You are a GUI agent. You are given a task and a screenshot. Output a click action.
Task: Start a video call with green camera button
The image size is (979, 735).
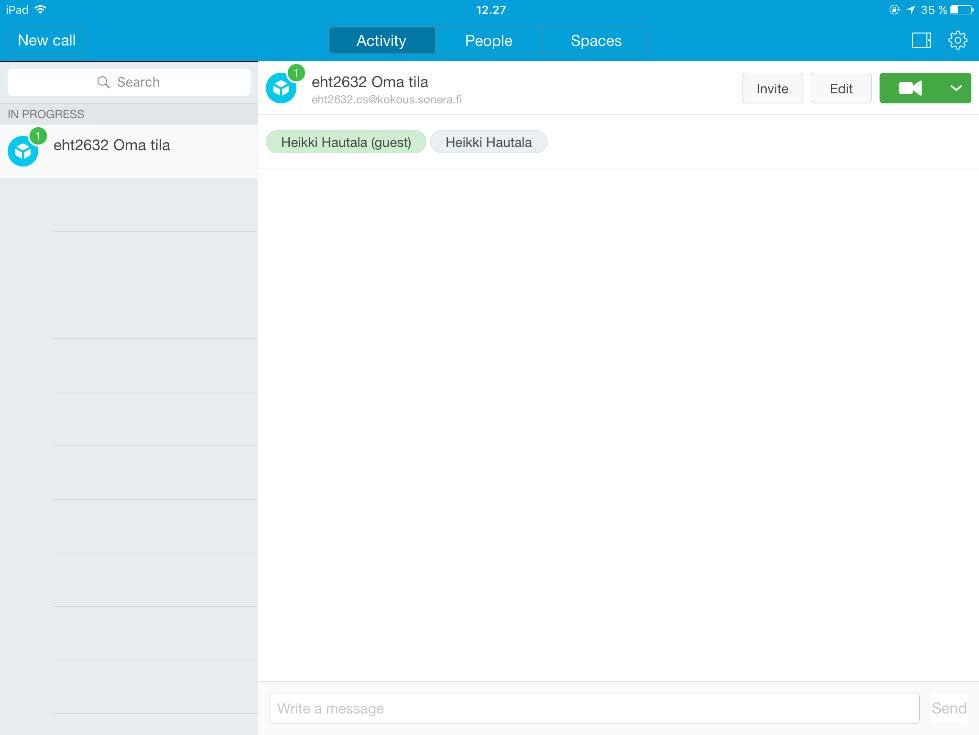point(910,88)
